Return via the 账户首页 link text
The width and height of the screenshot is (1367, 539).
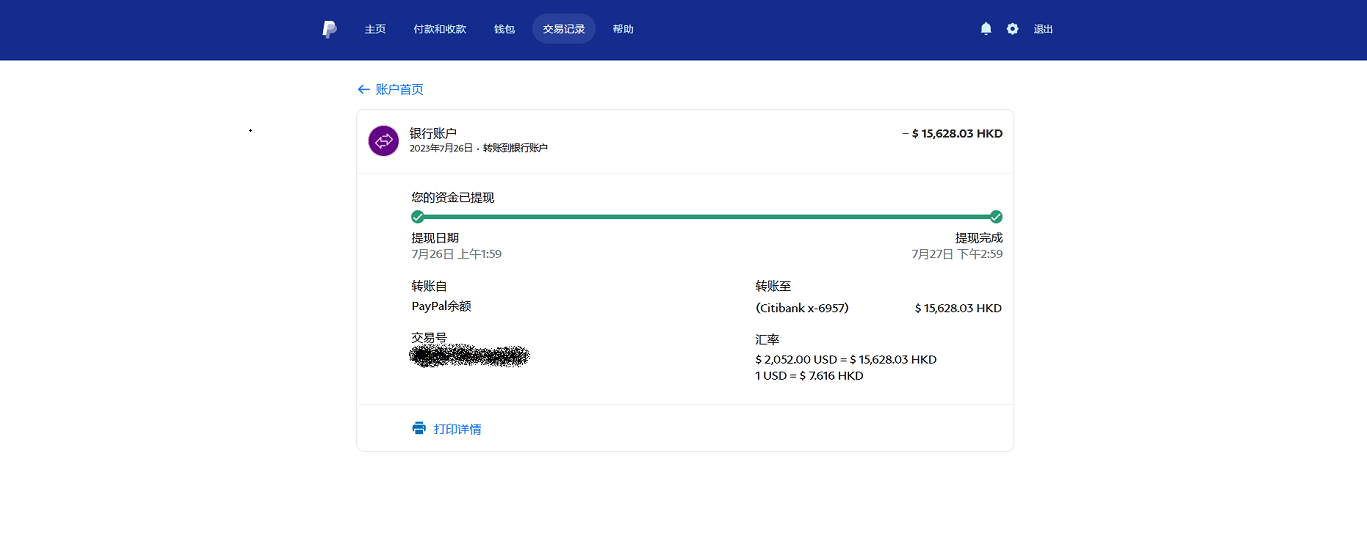[x=399, y=89]
